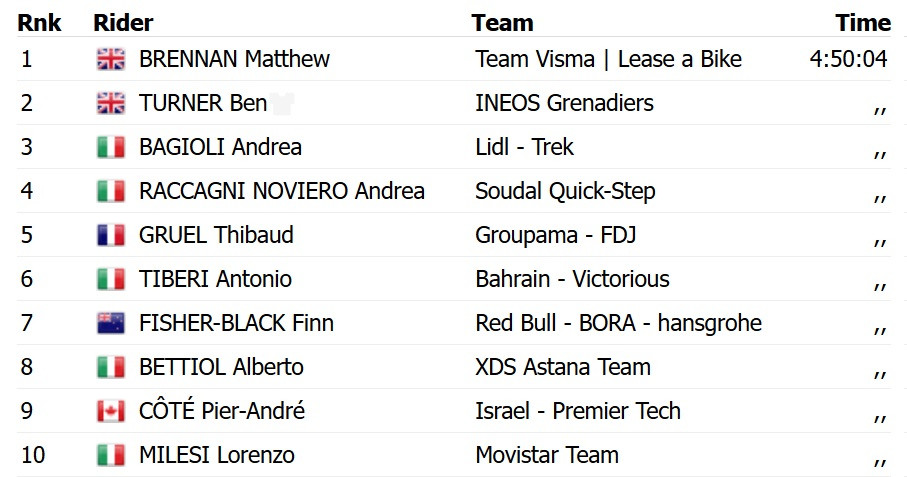Sort results by the Rnk column header
907x477 pixels.
click(39, 22)
